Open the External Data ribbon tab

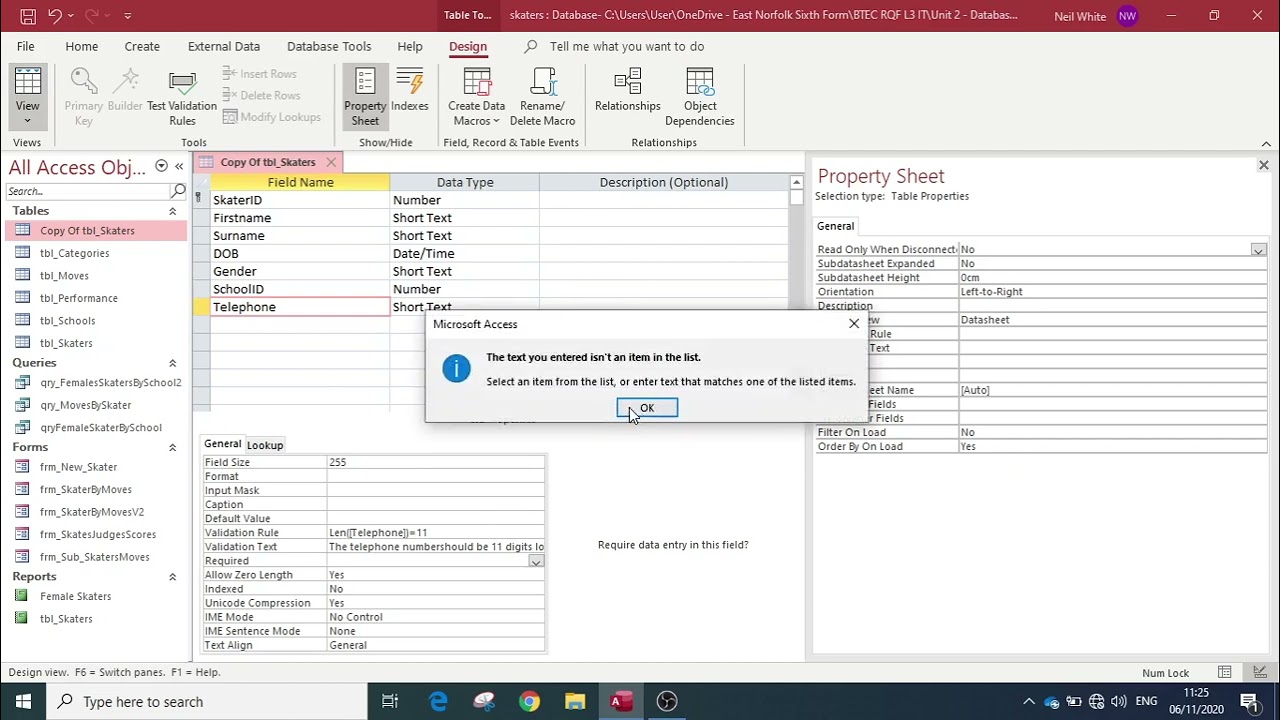click(x=224, y=46)
